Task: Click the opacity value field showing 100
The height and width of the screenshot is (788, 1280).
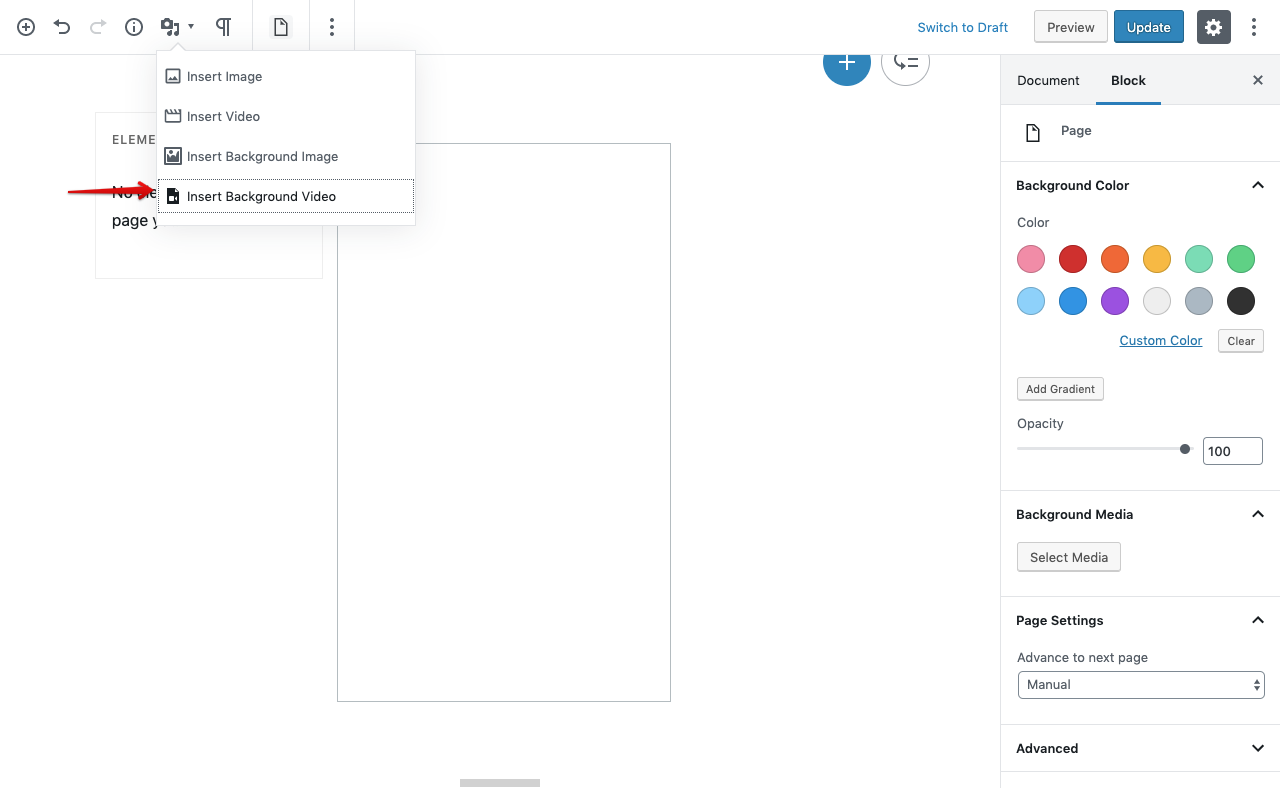Action: click(1233, 451)
